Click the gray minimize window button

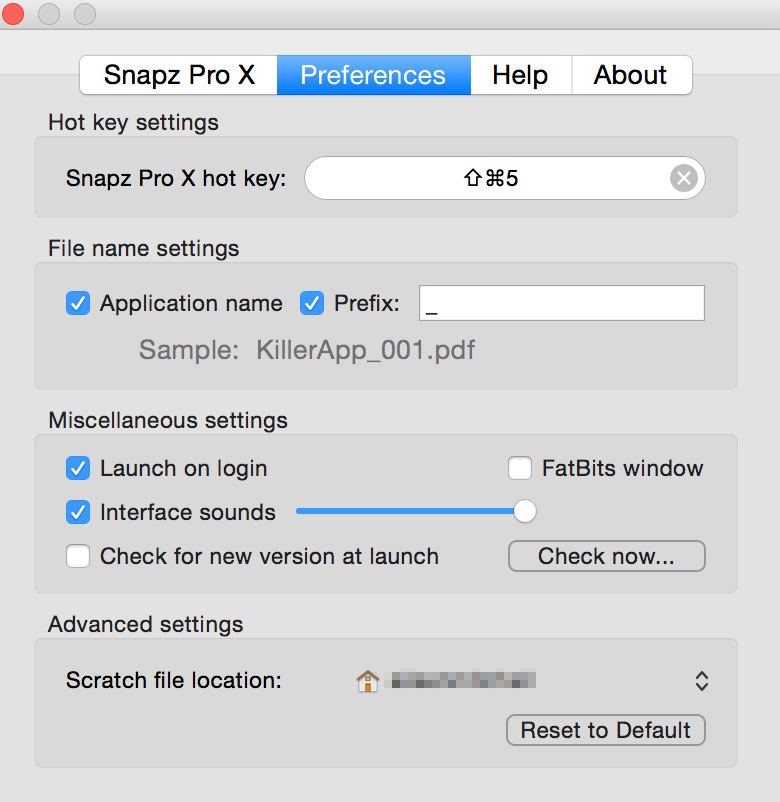pyautogui.click(x=49, y=14)
